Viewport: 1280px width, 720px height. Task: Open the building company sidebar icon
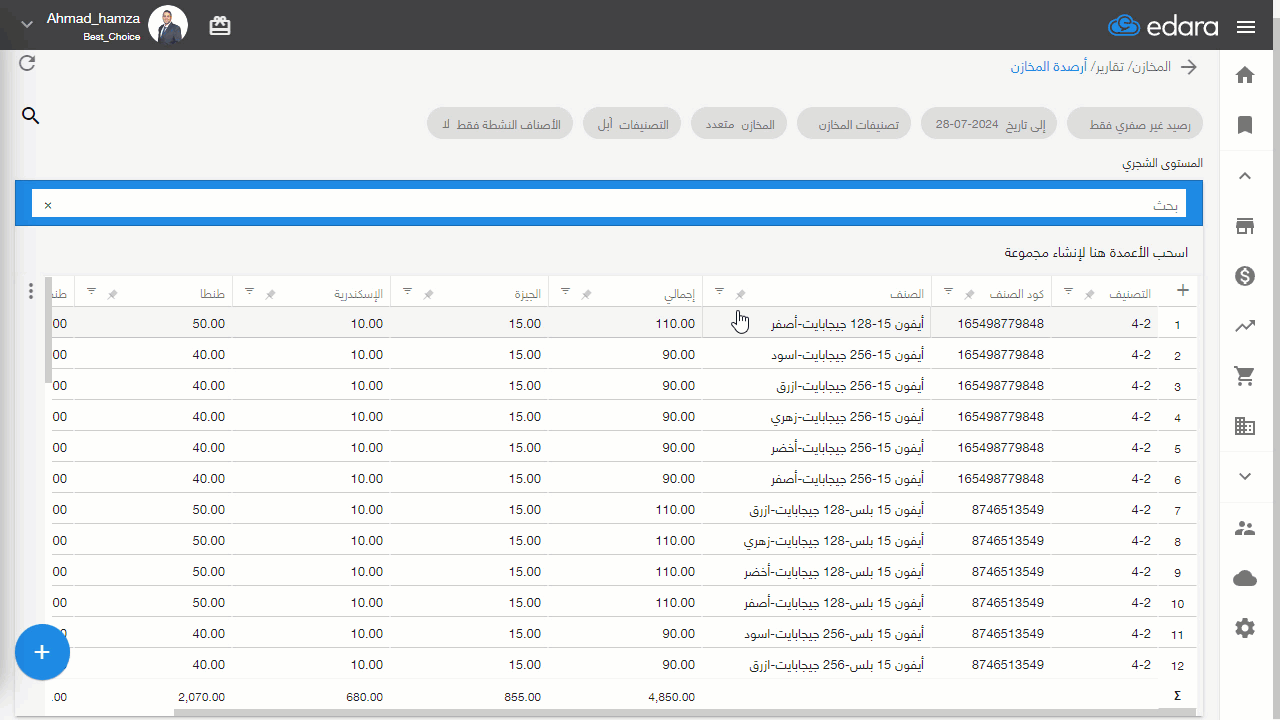1245,426
